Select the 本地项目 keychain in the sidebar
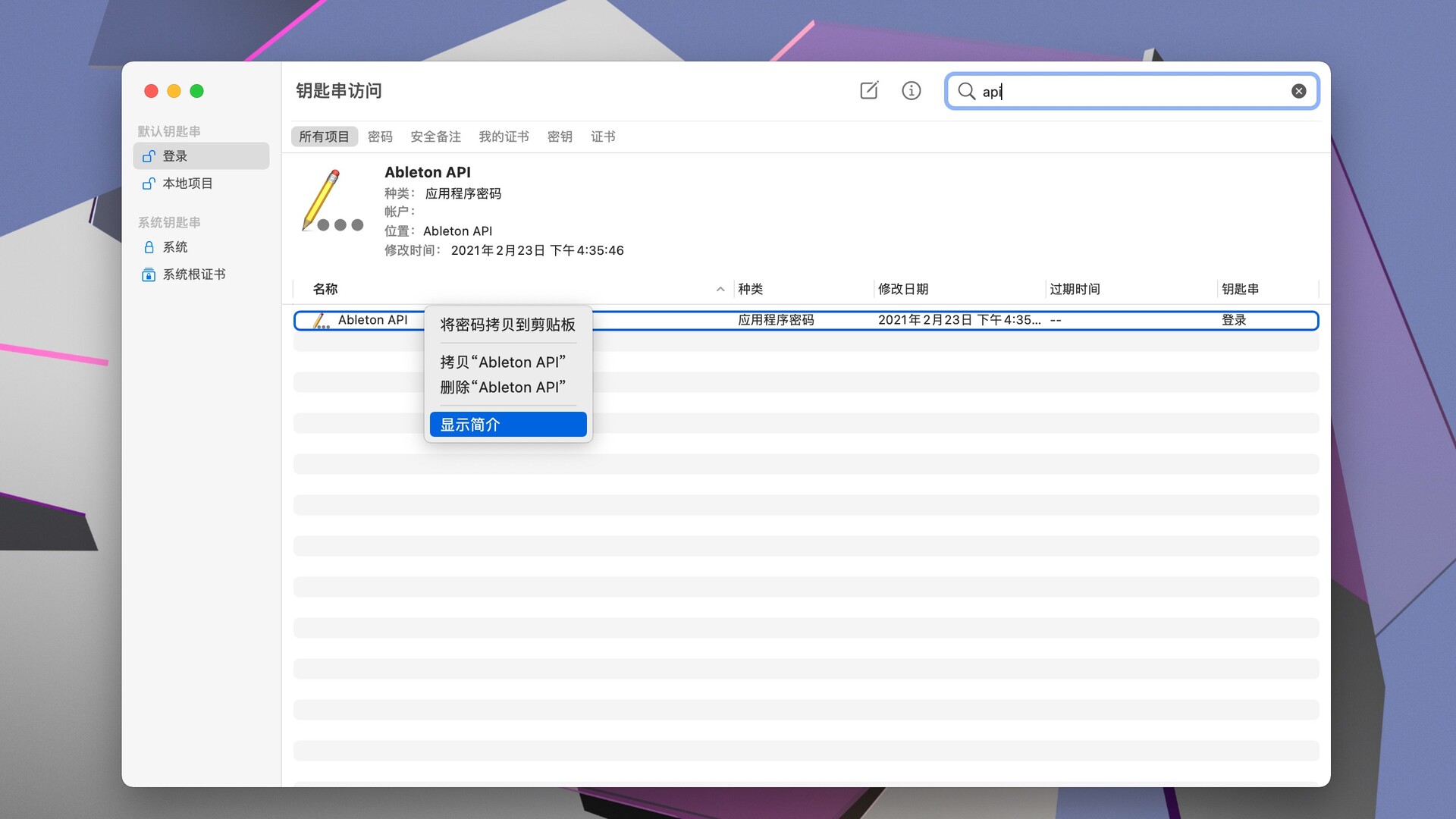This screenshot has height=819, width=1456. [187, 183]
